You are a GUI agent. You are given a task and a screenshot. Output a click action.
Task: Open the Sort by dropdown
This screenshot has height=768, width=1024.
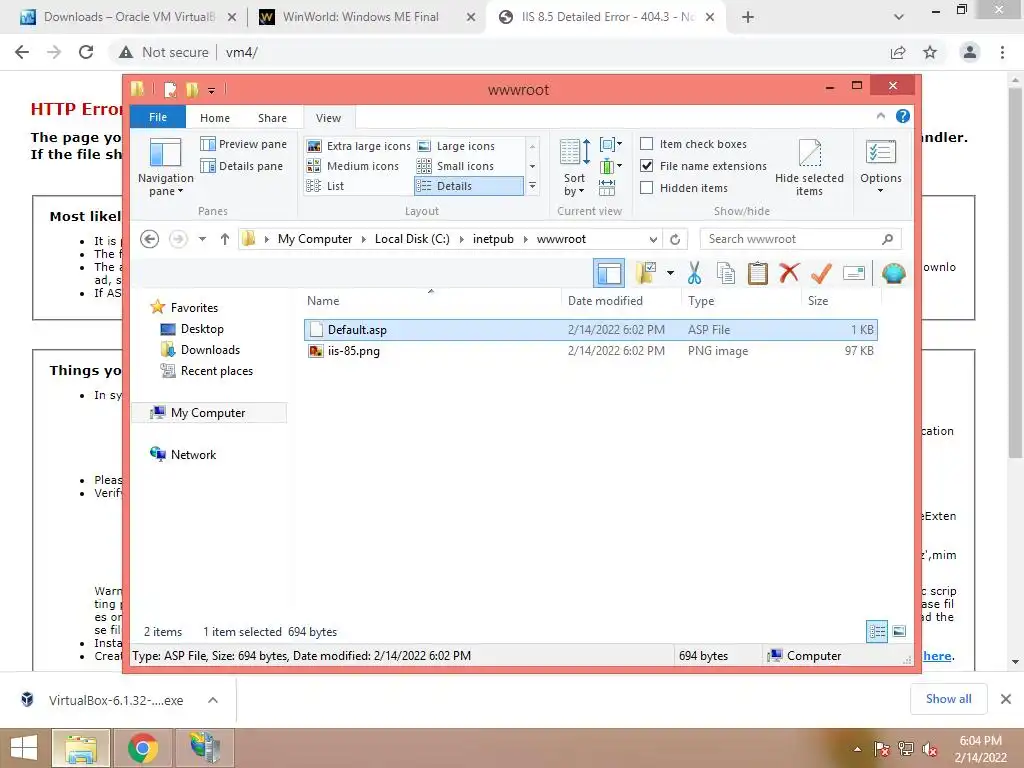coord(575,167)
